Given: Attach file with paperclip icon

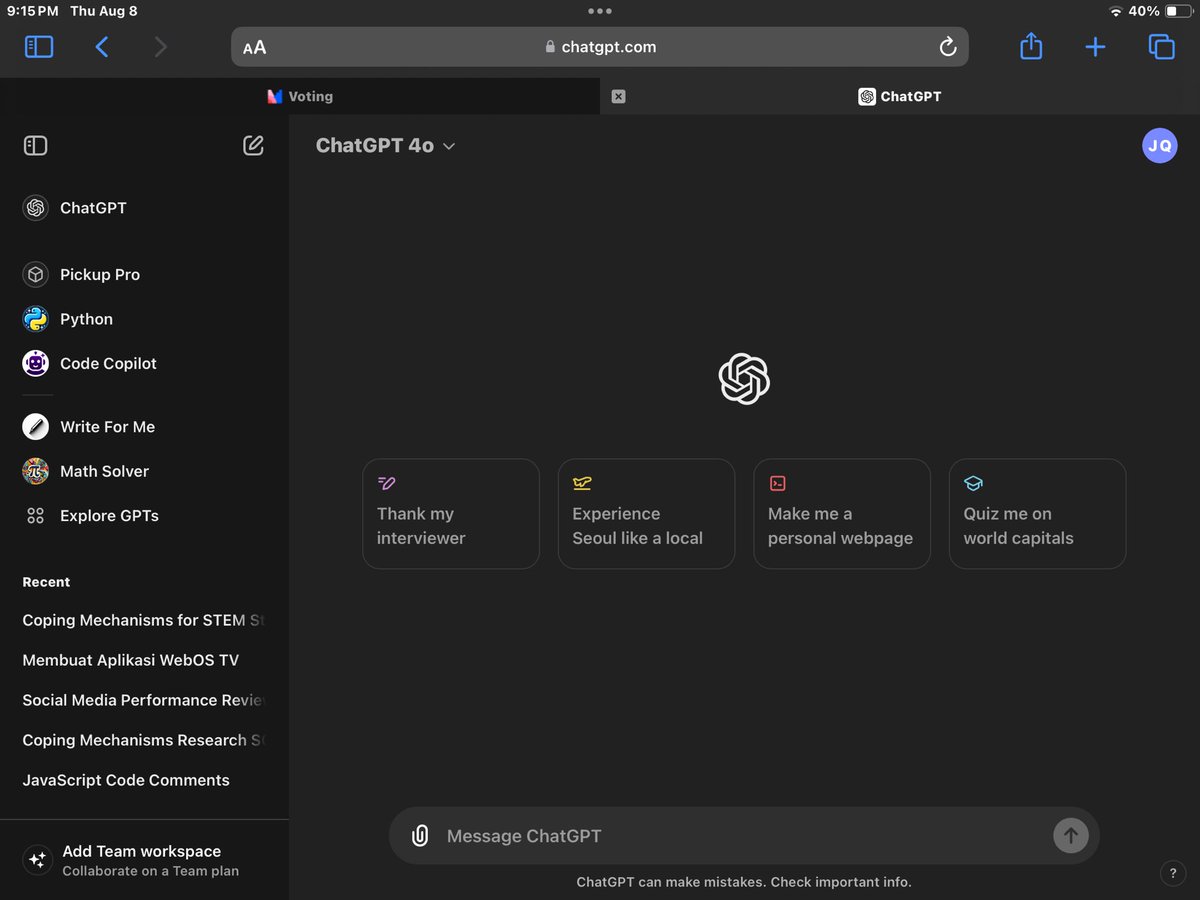Looking at the screenshot, I should point(420,836).
